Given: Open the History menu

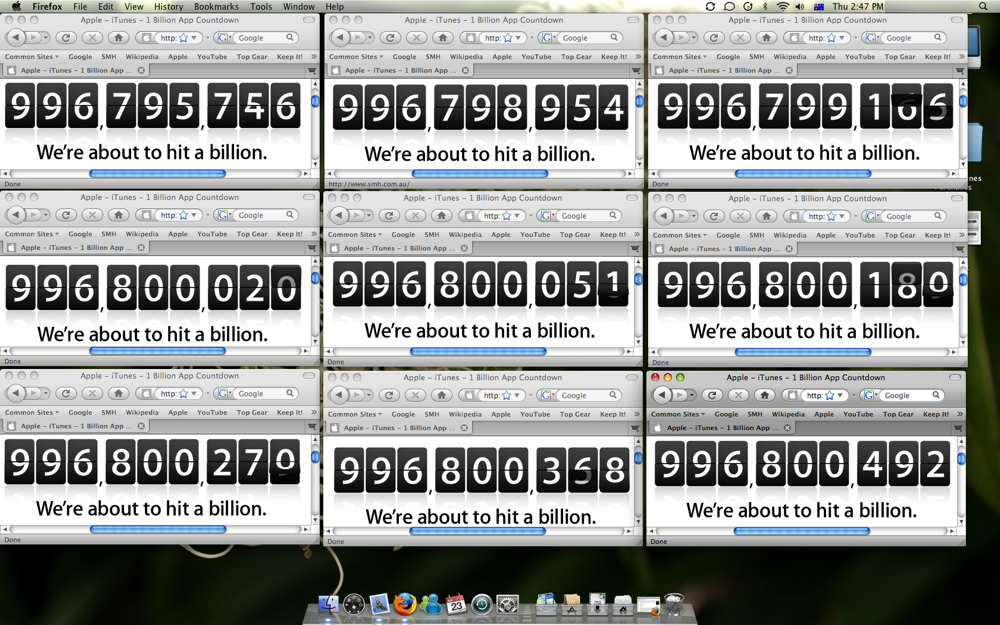Looking at the screenshot, I should (168, 6).
